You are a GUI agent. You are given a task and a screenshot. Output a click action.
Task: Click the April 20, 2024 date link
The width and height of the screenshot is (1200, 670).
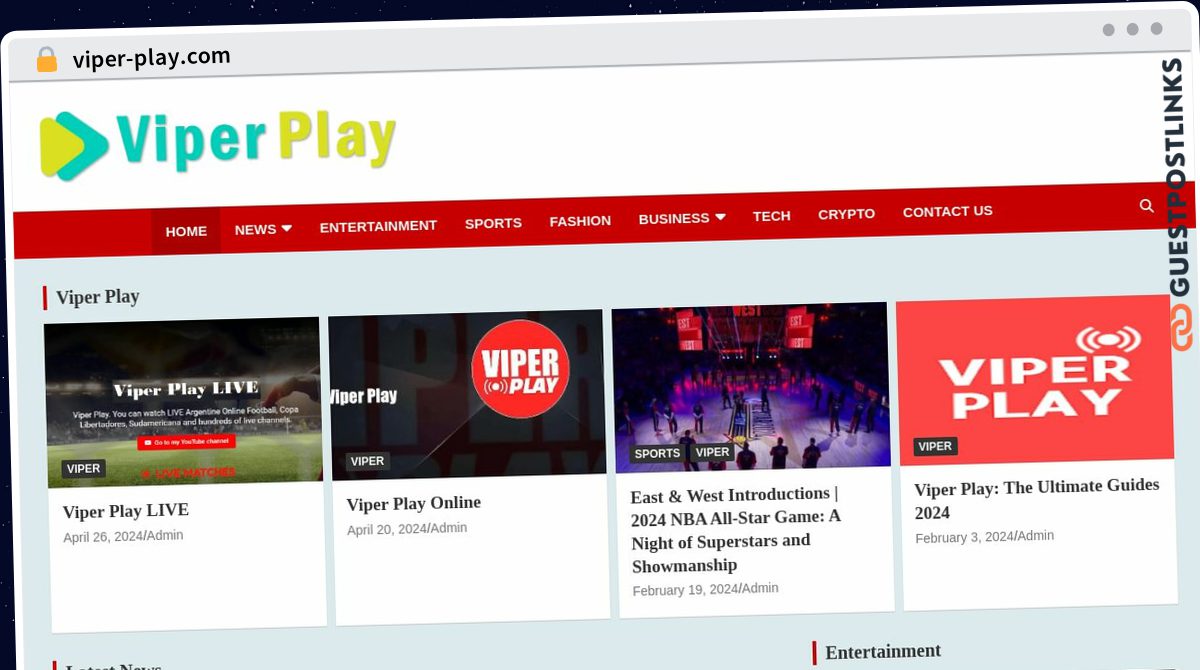[x=387, y=529]
